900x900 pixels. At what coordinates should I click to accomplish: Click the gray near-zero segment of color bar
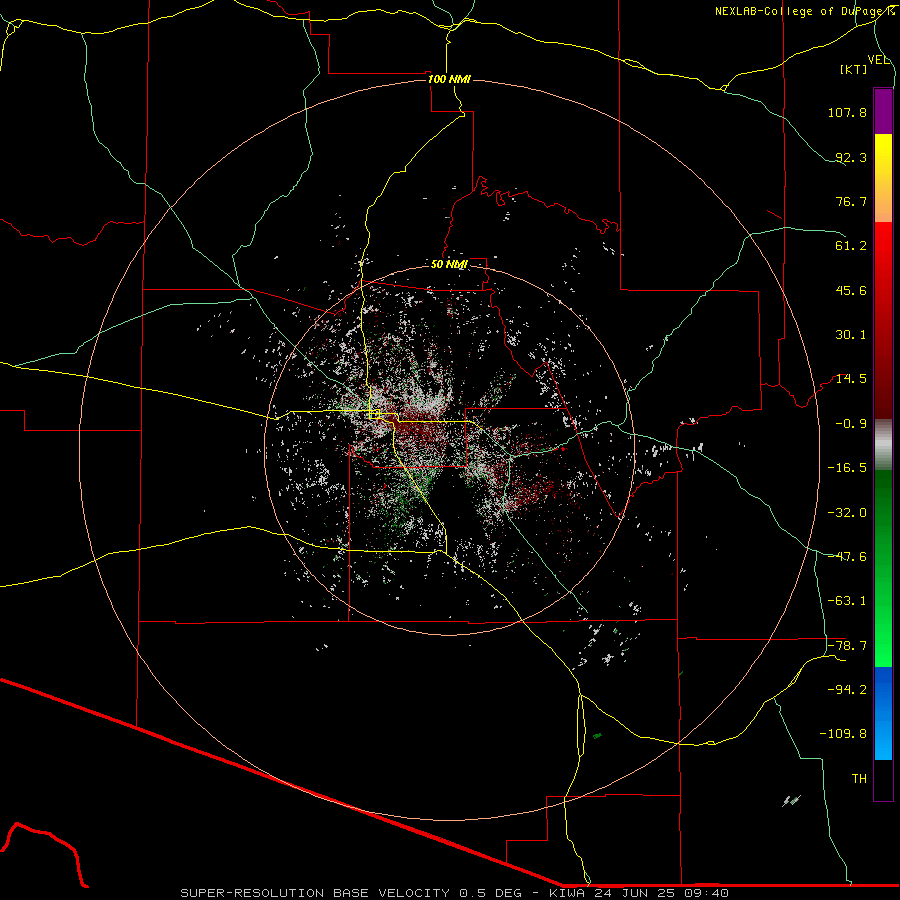point(883,445)
